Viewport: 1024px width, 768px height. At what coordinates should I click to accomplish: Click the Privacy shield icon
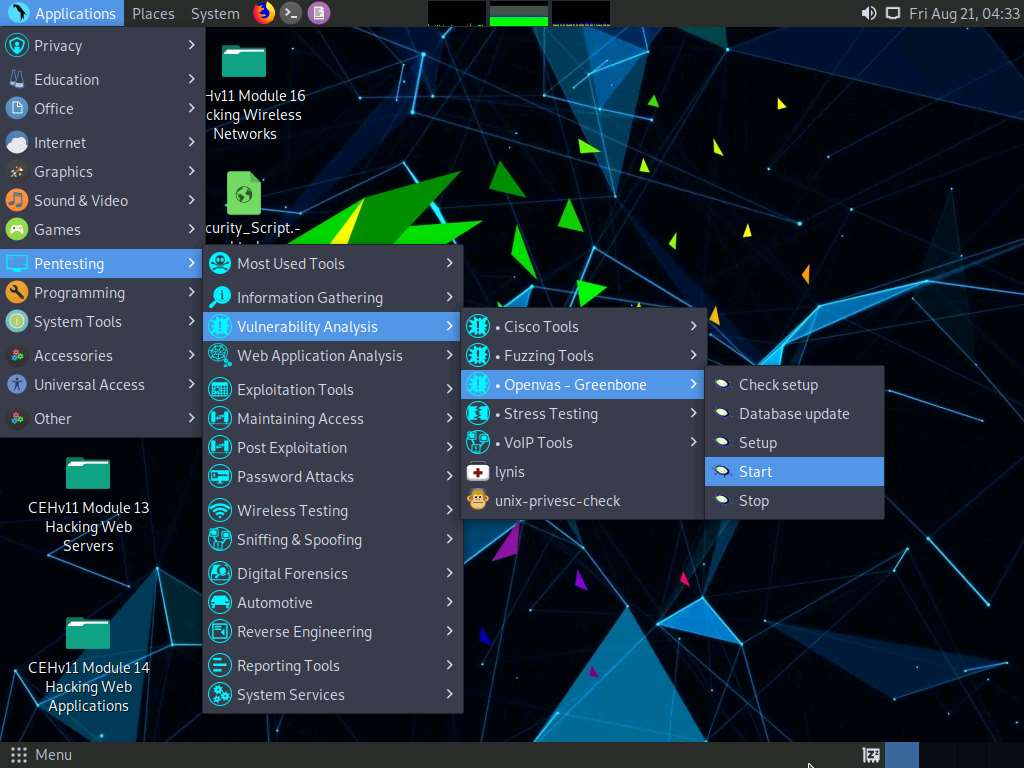(x=17, y=46)
